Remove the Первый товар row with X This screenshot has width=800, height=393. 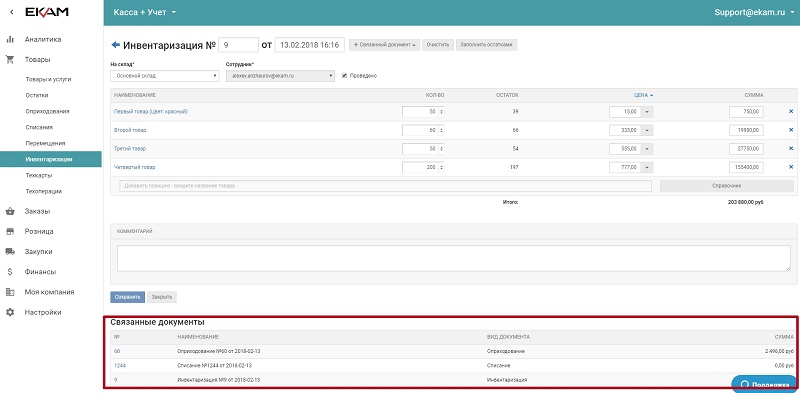(x=791, y=111)
